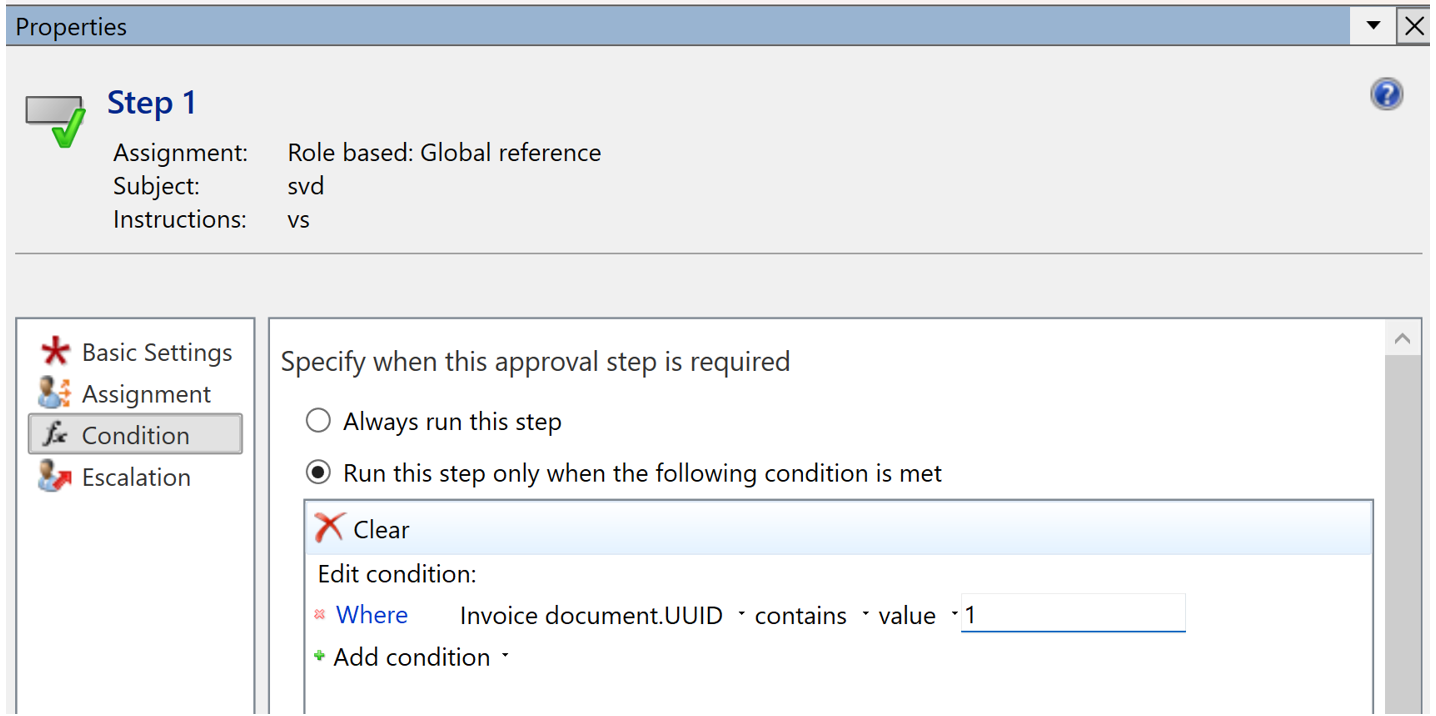Click the red asterisk Basic Settings icon
Viewport: 1436px width, 716px height.
(55, 352)
